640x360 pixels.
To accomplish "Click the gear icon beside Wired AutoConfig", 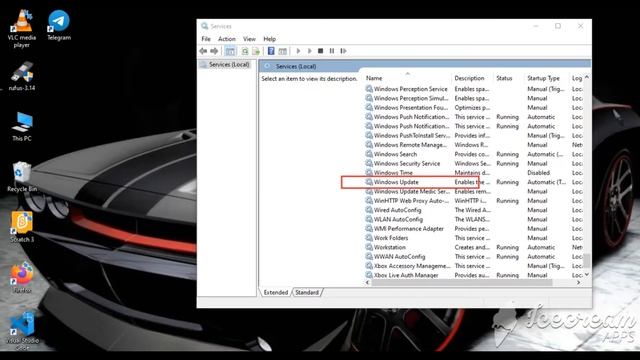I will pos(369,210).
